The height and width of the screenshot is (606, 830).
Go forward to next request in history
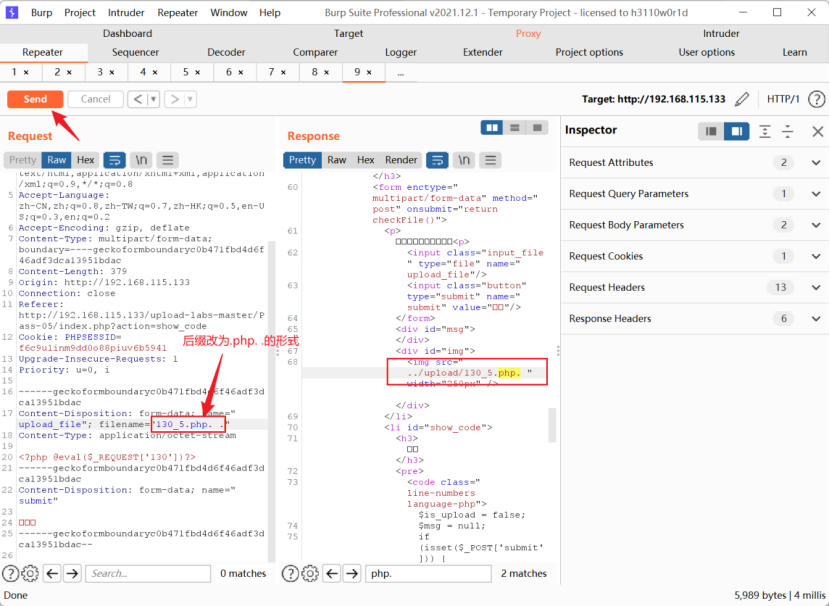point(175,99)
